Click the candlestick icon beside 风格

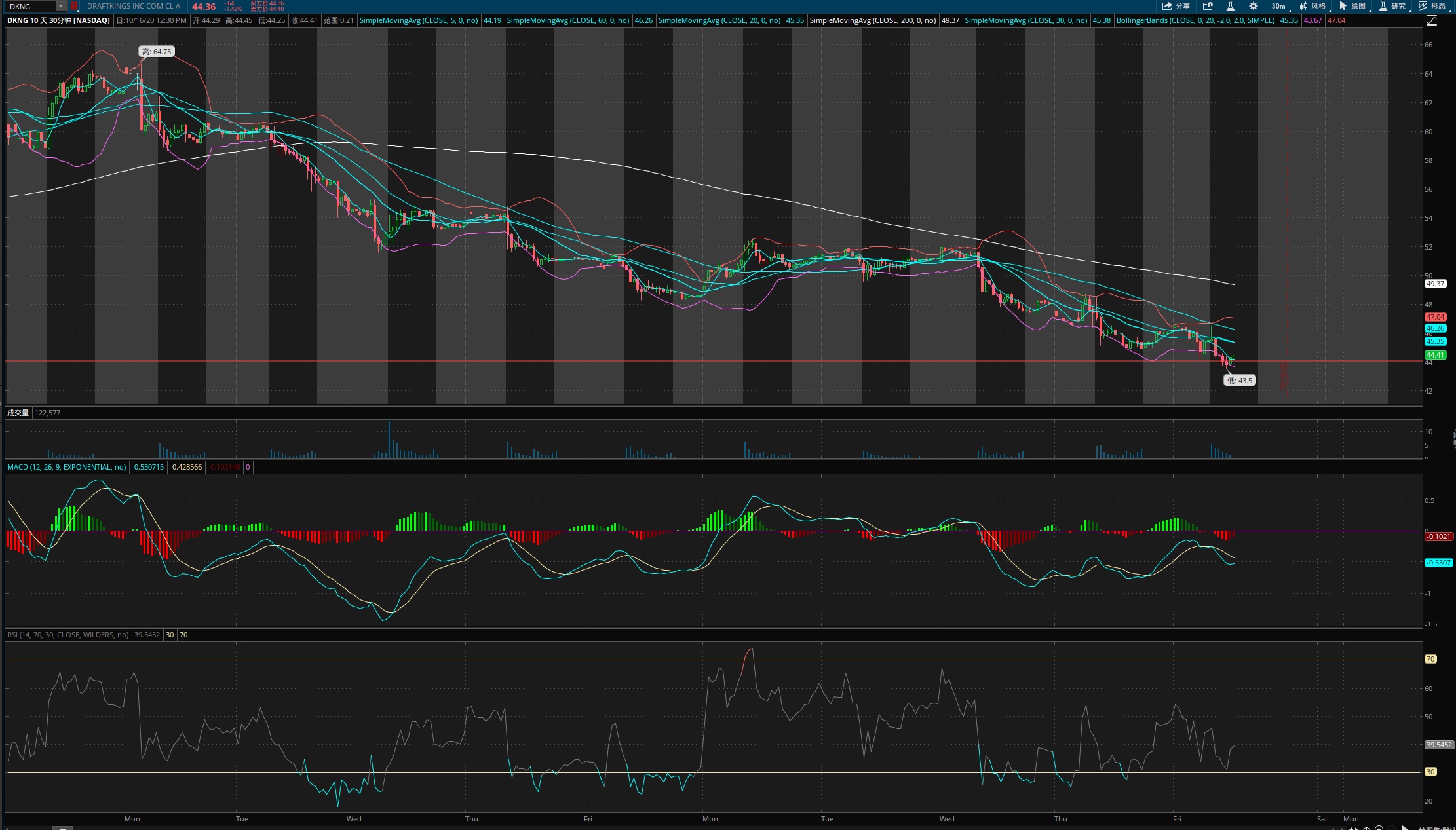pyautogui.click(x=1303, y=6)
